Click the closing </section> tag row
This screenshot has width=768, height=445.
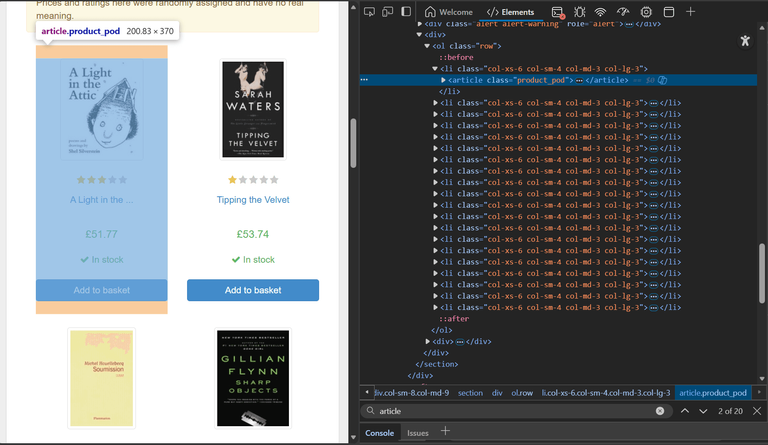(x=437, y=364)
